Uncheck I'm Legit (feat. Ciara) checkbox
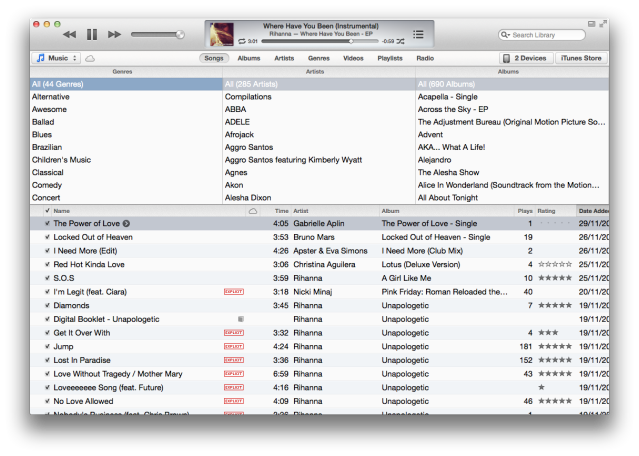The width and height of the screenshot is (639, 456). [47, 292]
